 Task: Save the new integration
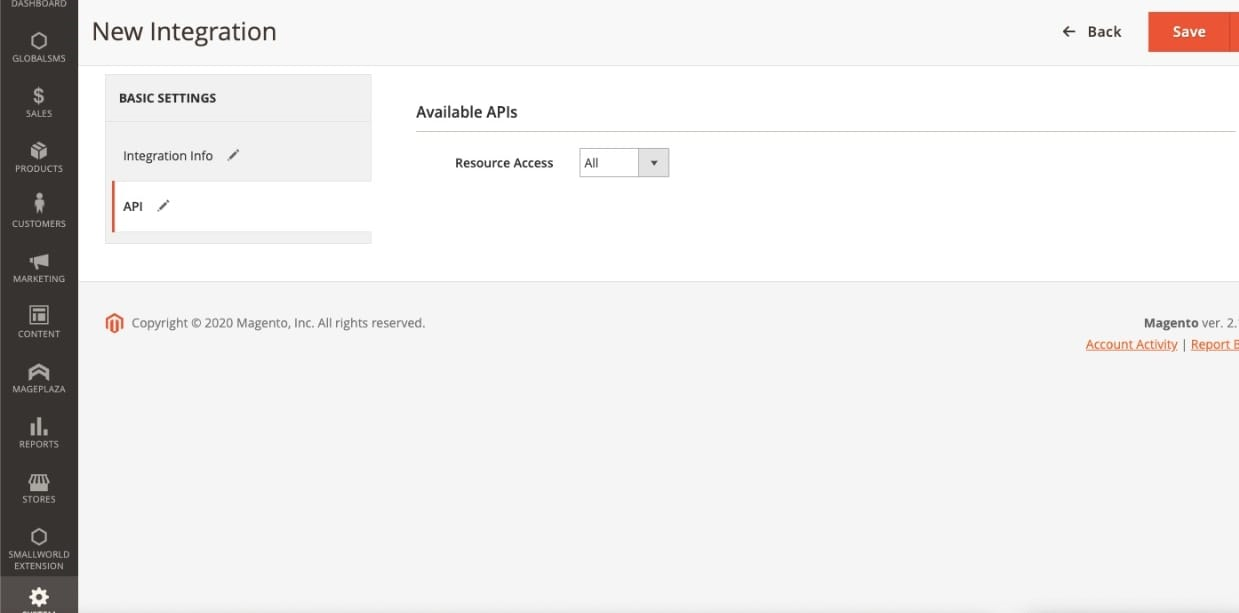point(1188,32)
